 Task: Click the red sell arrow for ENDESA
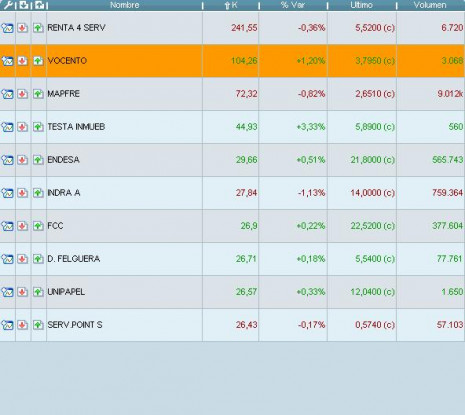click(x=23, y=160)
